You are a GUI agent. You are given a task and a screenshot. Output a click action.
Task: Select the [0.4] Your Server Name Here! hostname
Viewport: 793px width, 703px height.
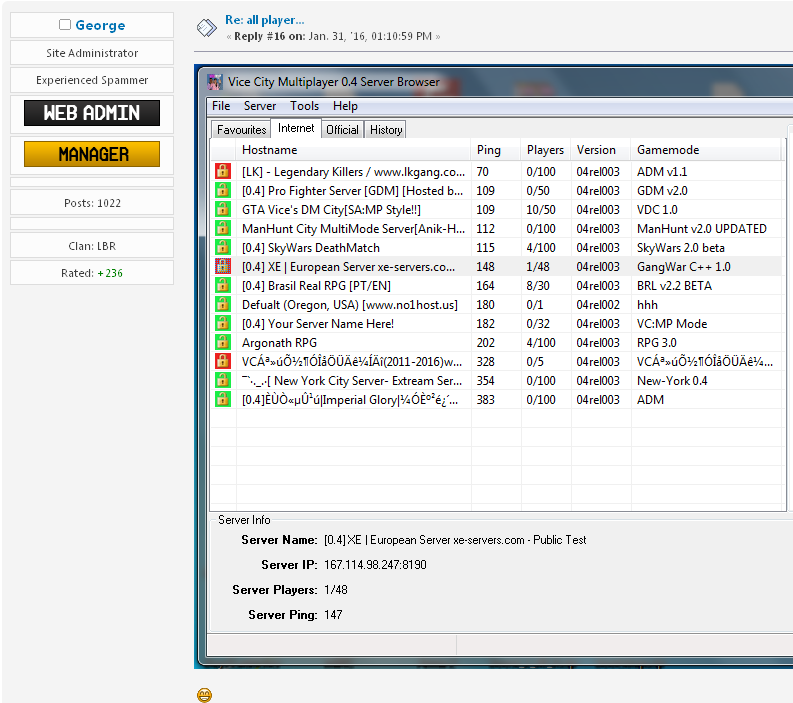[318, 324]
